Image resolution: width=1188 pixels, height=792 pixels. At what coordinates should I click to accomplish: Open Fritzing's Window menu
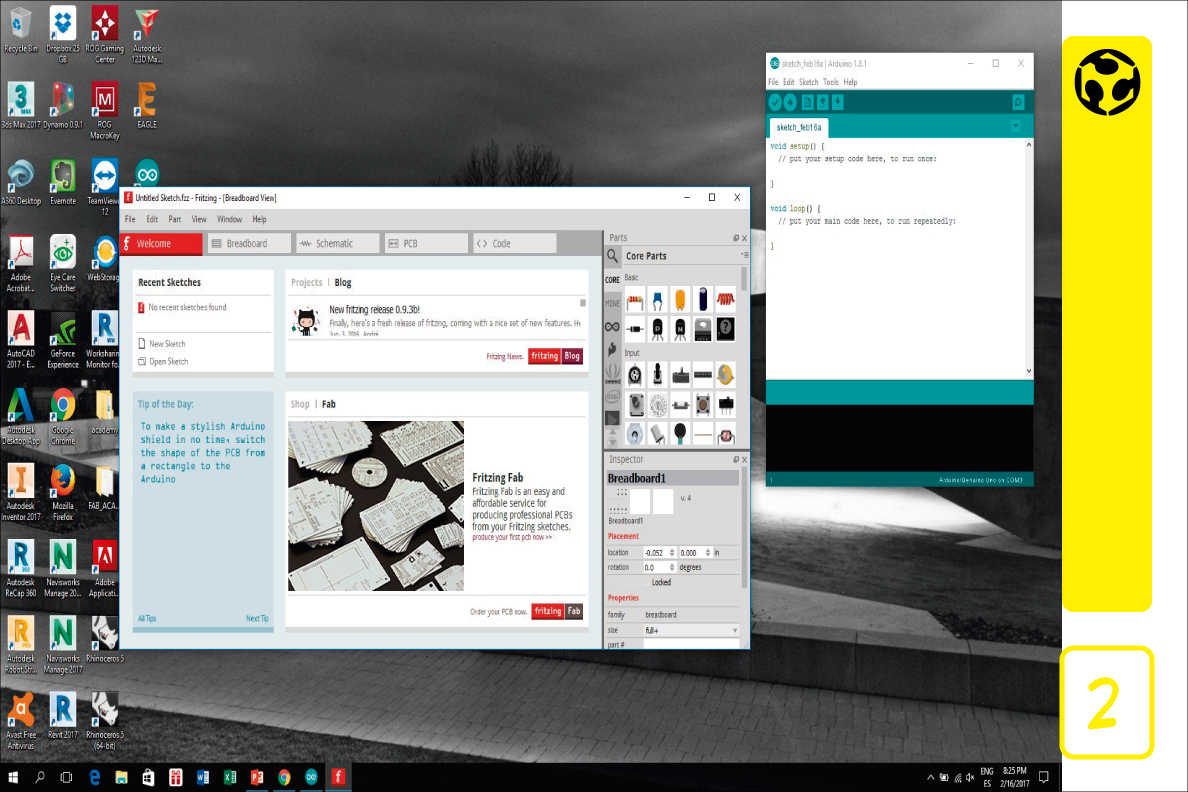229,219
